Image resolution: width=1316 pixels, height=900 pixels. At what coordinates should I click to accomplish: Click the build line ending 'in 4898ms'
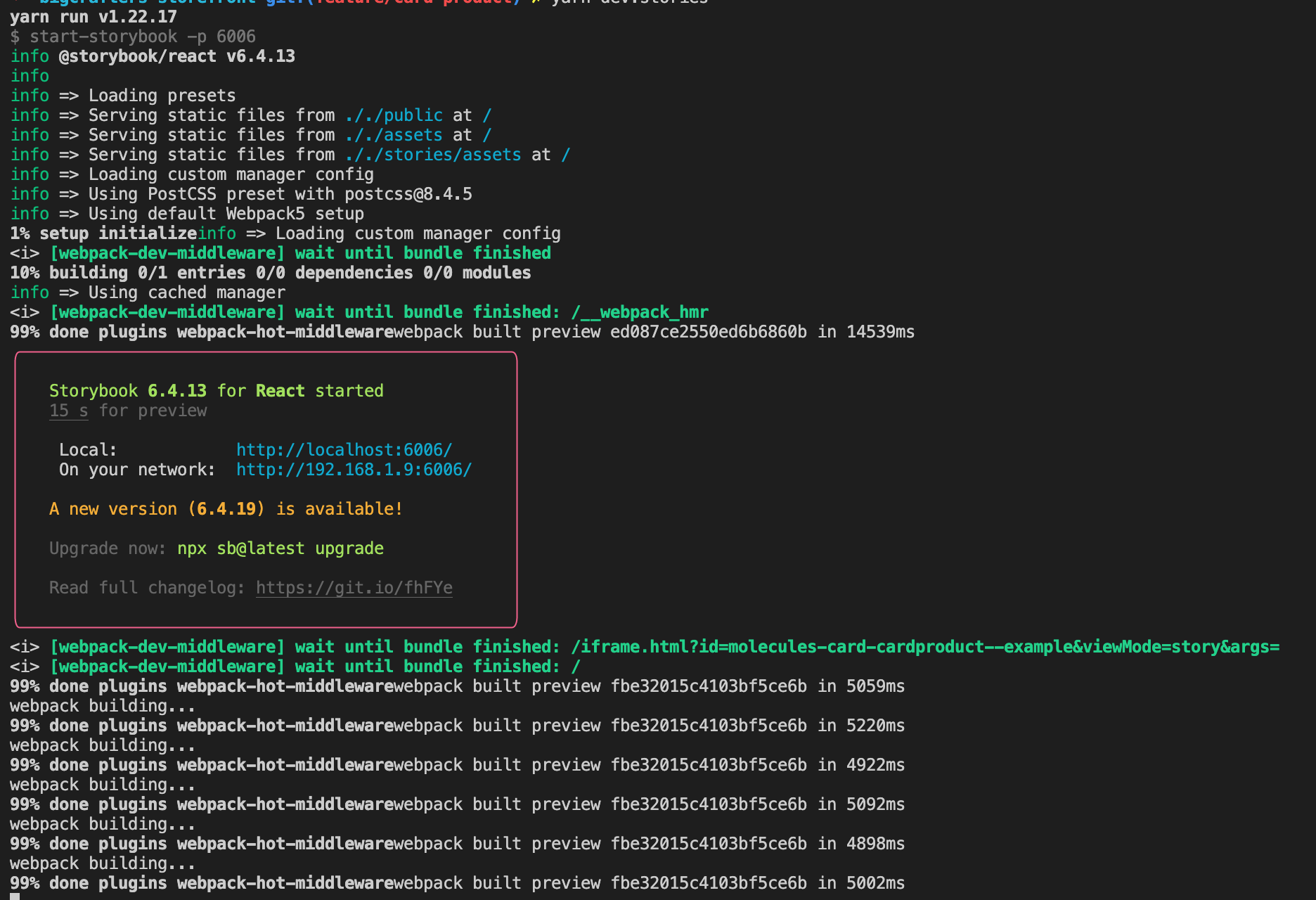point(458,844)
